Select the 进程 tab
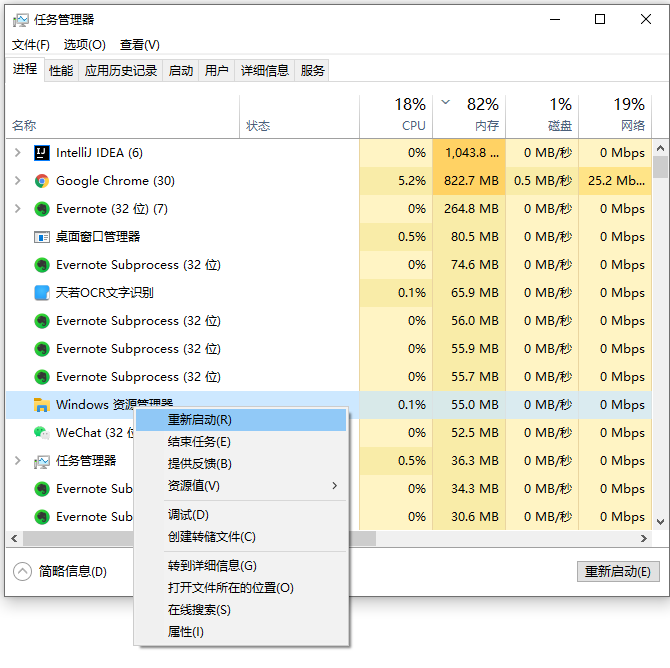The width and height of the screenshot is (670, 668). pos(25,69)
